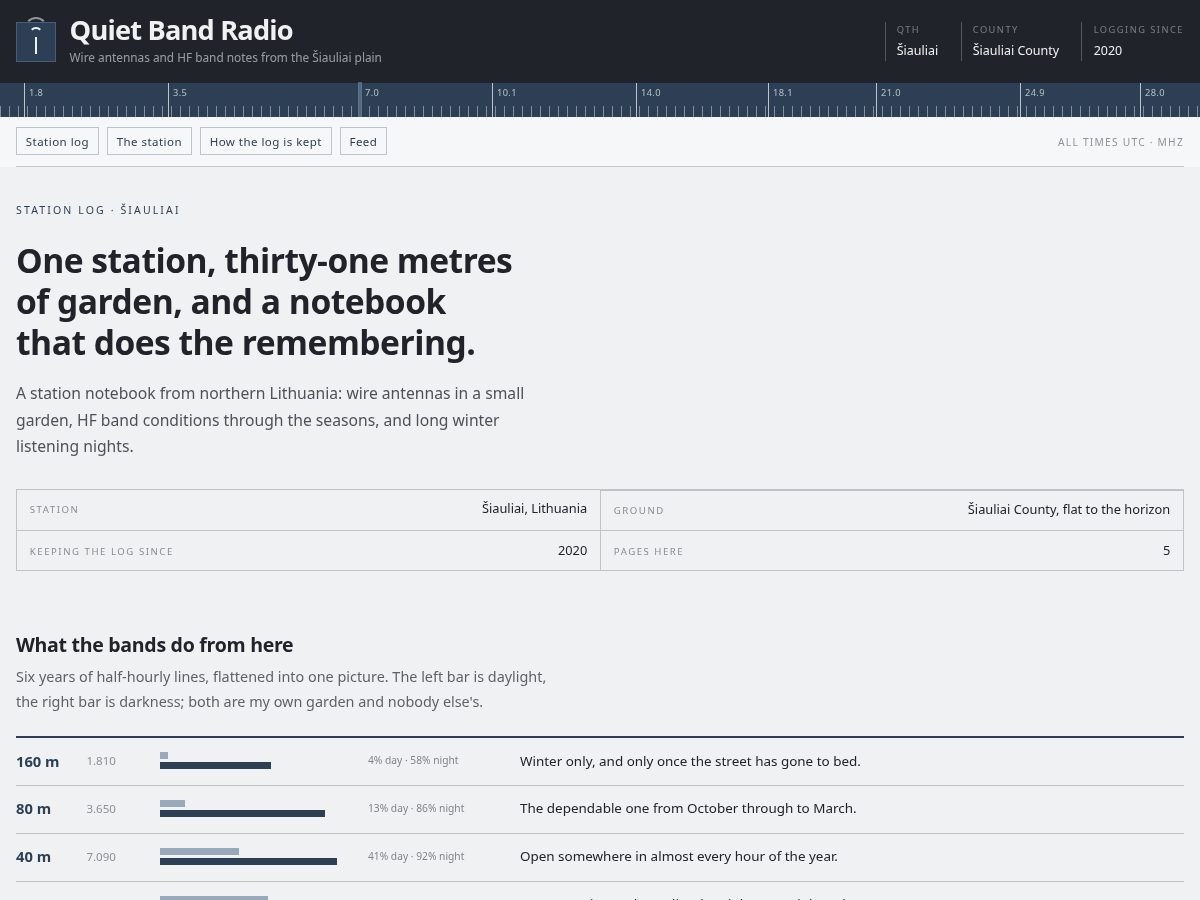Click the intro paragraph about northern Lithuania
Screen dimensions: 1200x900
point(270,420)
